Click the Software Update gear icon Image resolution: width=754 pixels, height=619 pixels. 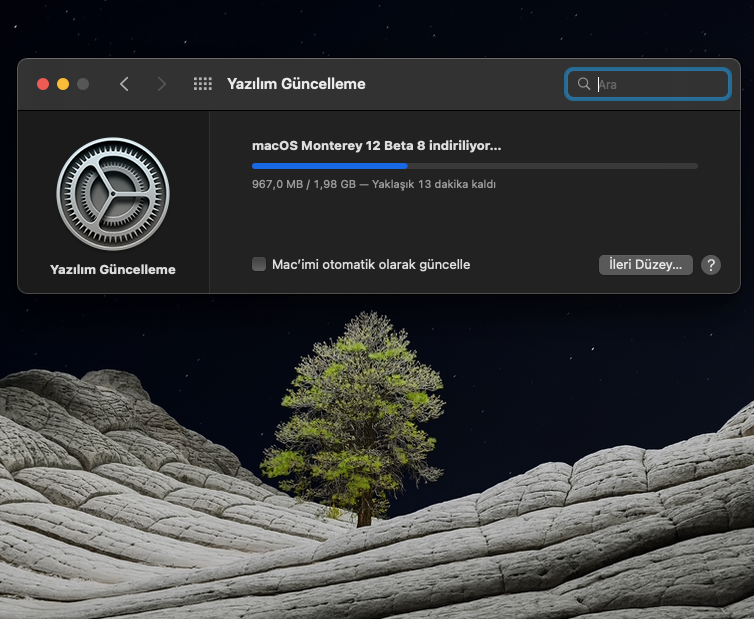(113, 194)
